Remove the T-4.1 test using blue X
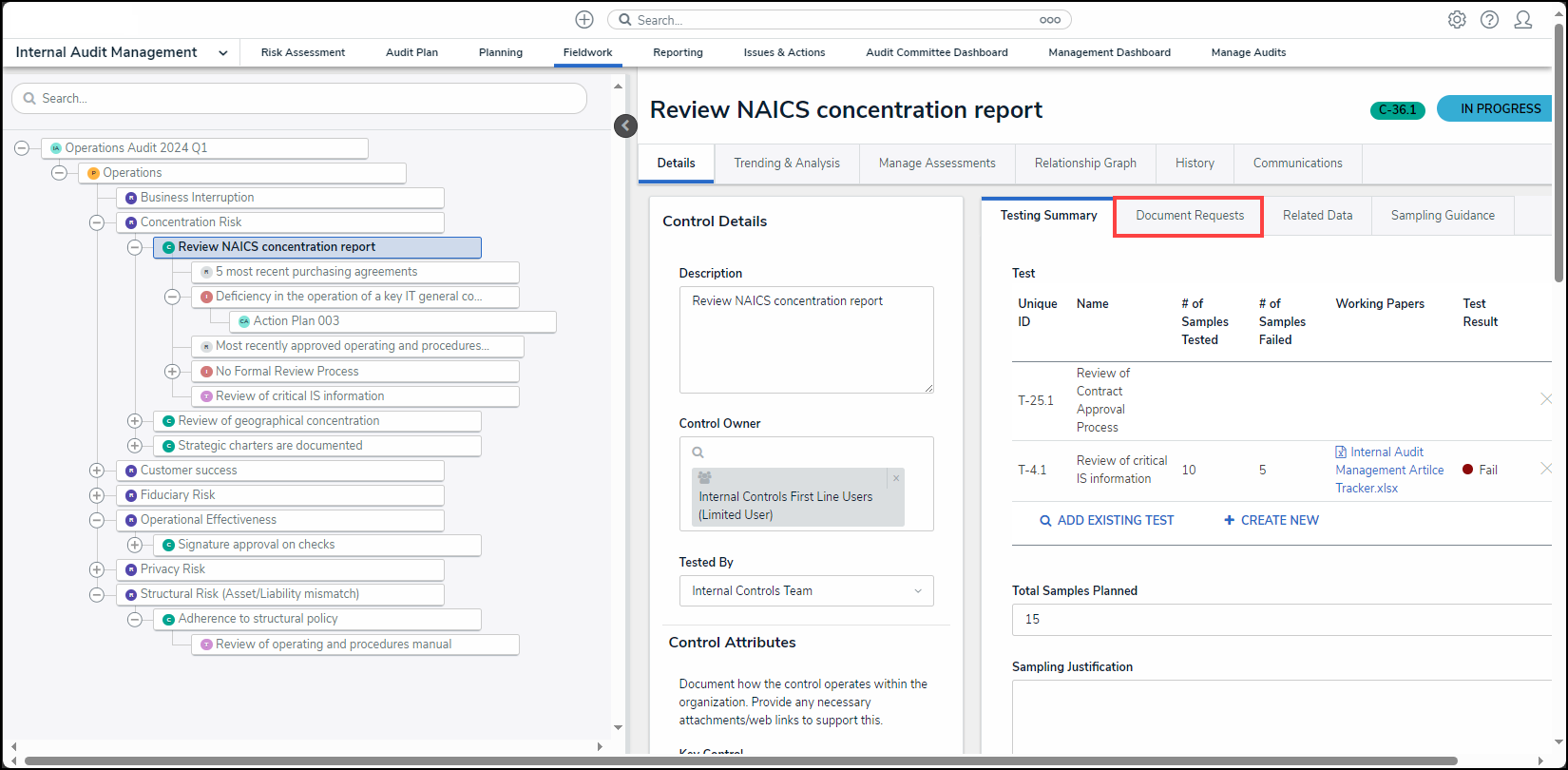 (x=1546, y=469)
